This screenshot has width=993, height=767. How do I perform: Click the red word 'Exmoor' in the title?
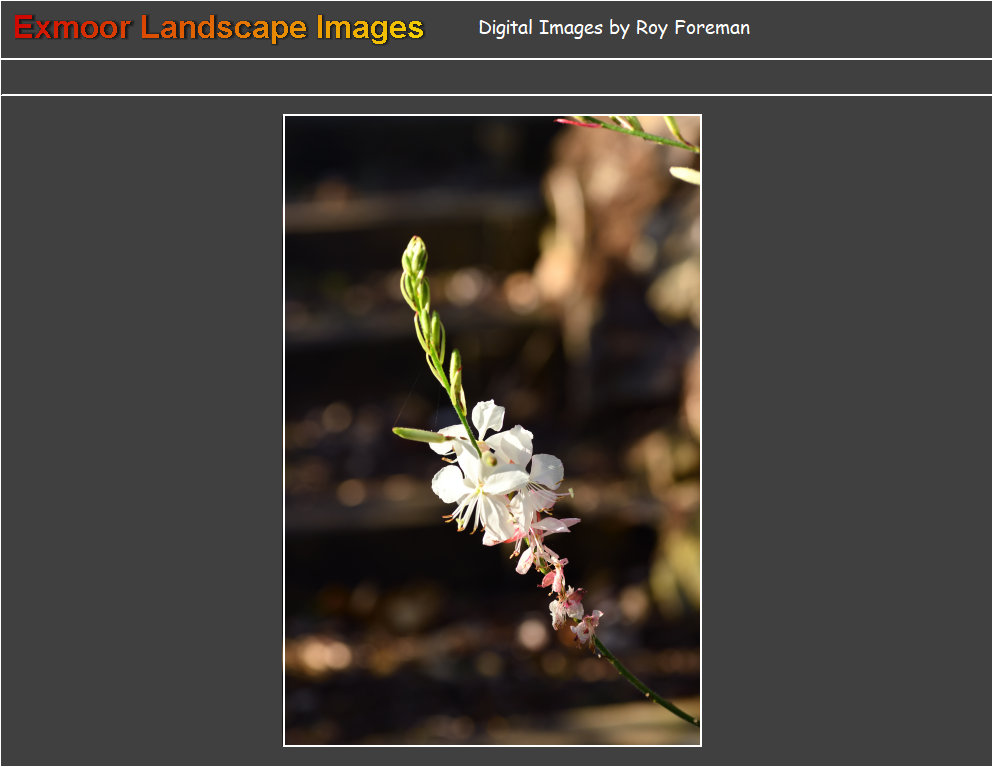tap(72, 28)
